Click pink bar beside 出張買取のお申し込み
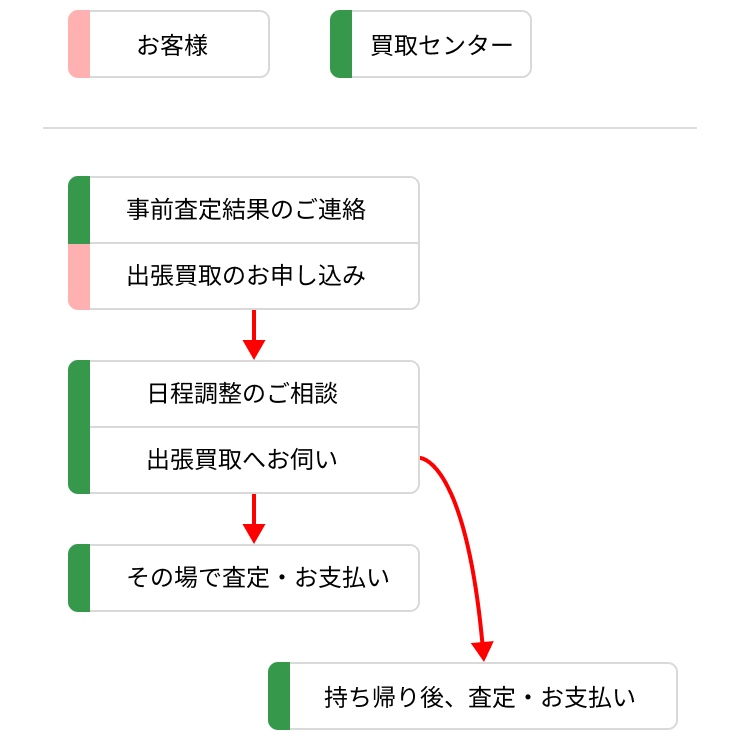 pyautogui.click(x=79, y=276)
